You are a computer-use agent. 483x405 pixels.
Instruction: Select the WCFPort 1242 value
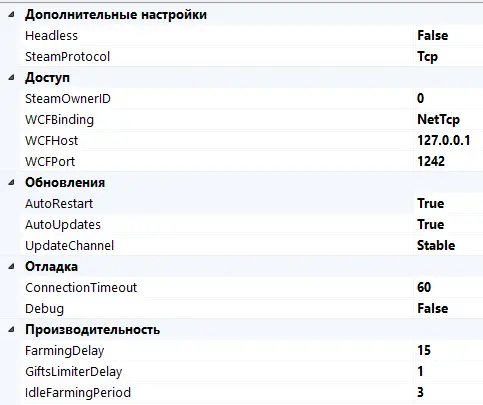pyautogui.click(x=448, y=161)
